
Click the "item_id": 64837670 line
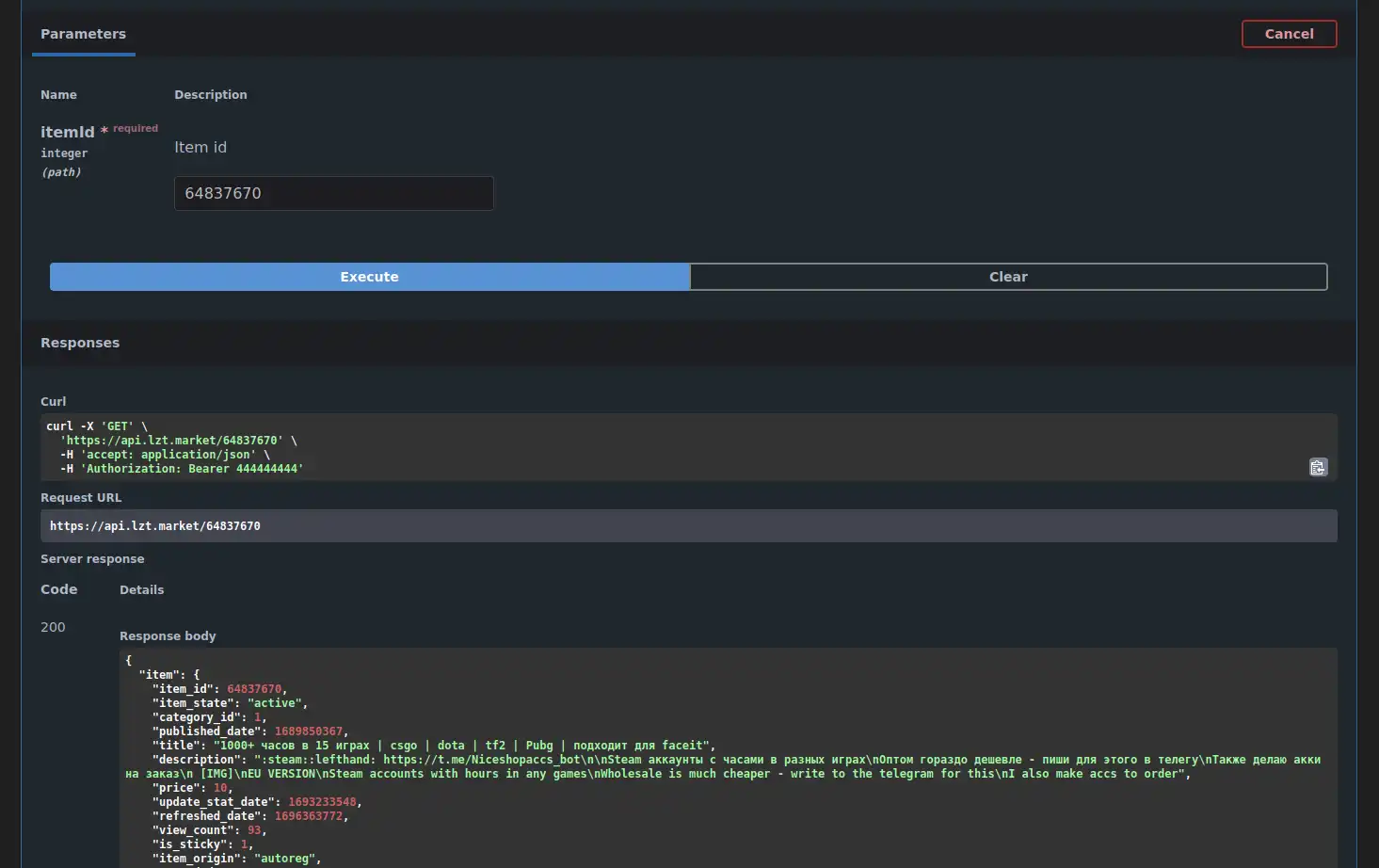point(219,689)
